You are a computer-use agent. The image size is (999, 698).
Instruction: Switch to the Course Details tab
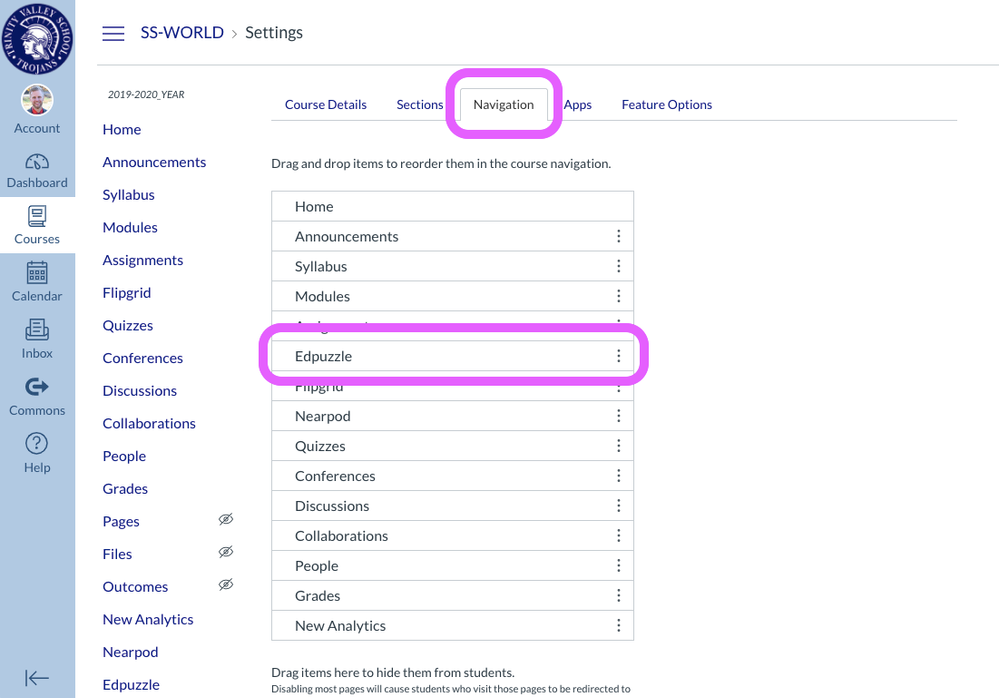326,104
